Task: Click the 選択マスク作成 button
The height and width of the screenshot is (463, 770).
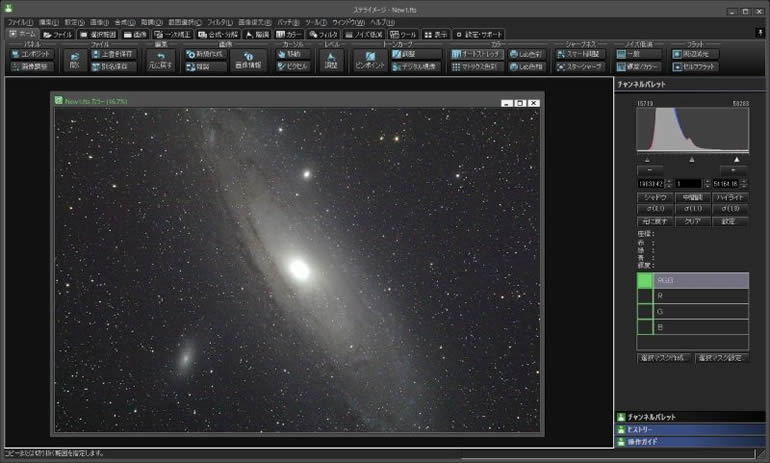Action: click(x=664, y=357)
